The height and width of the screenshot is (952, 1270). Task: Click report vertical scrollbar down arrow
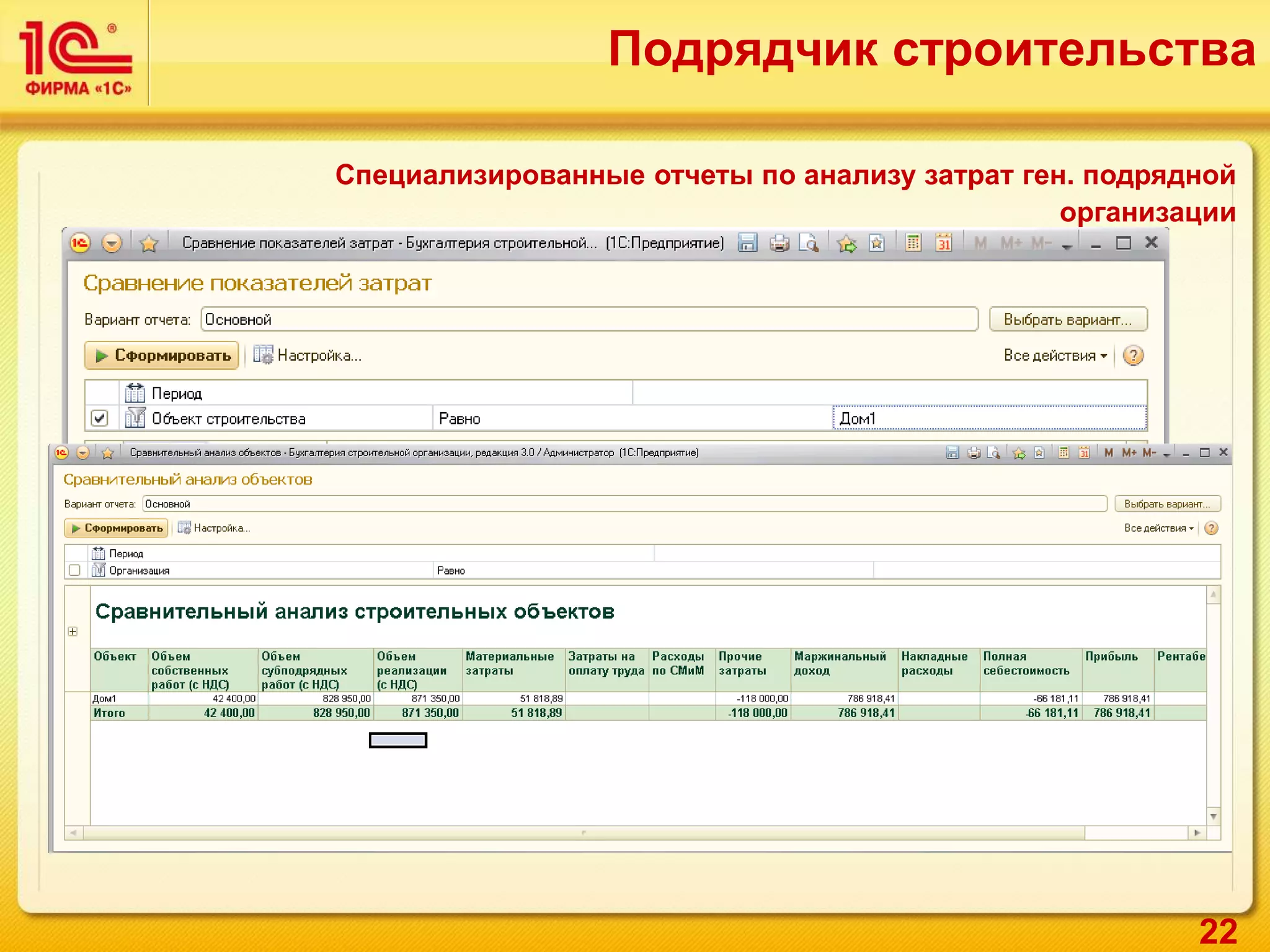click(1214, 816)
